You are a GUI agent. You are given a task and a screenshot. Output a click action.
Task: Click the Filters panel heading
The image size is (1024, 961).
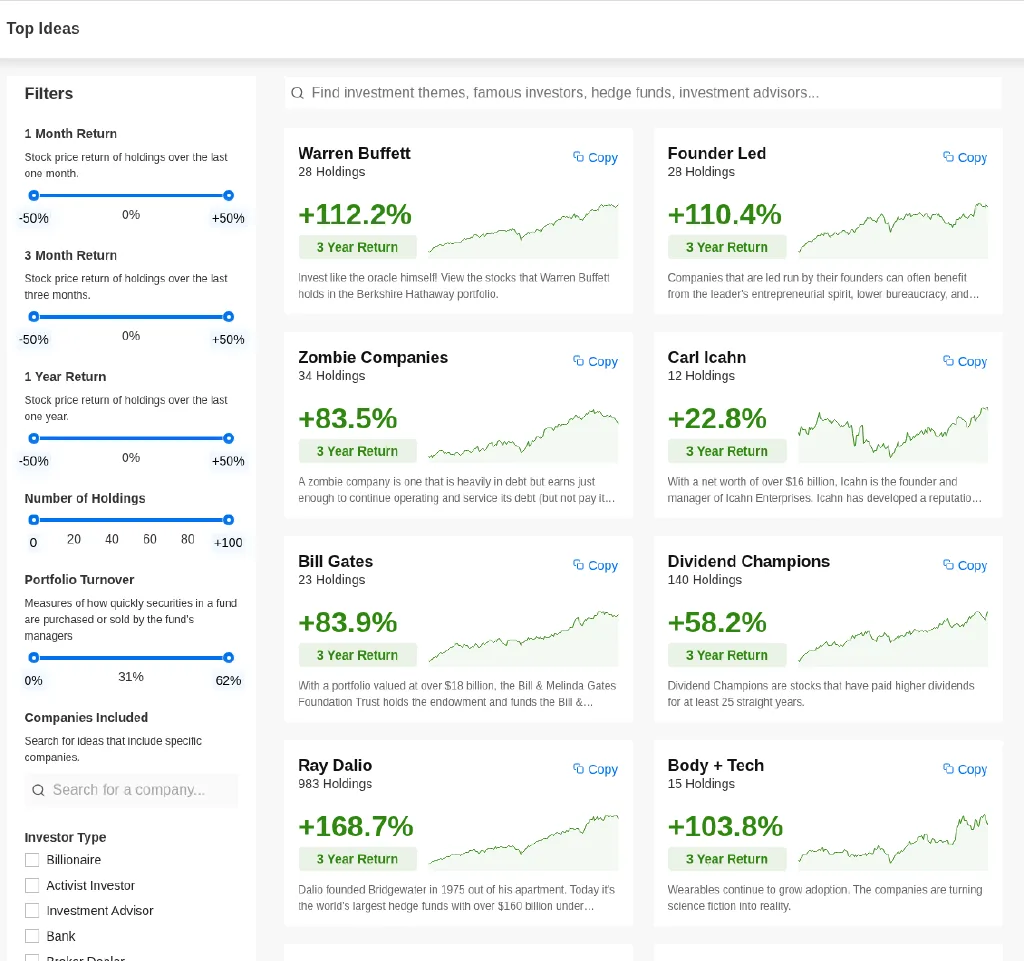49,93
